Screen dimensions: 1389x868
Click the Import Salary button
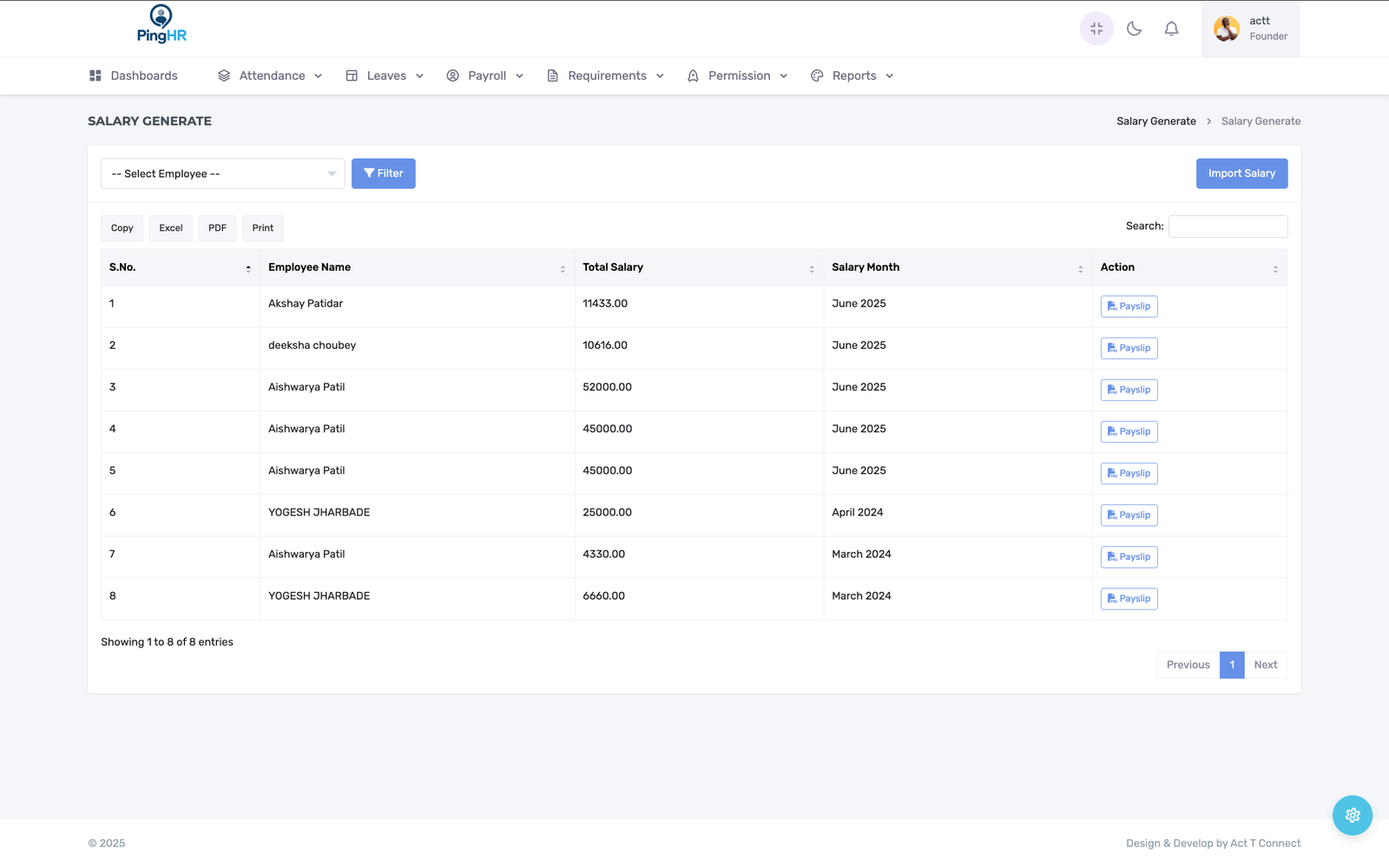pyautogui.click(x=1241, y=174)
